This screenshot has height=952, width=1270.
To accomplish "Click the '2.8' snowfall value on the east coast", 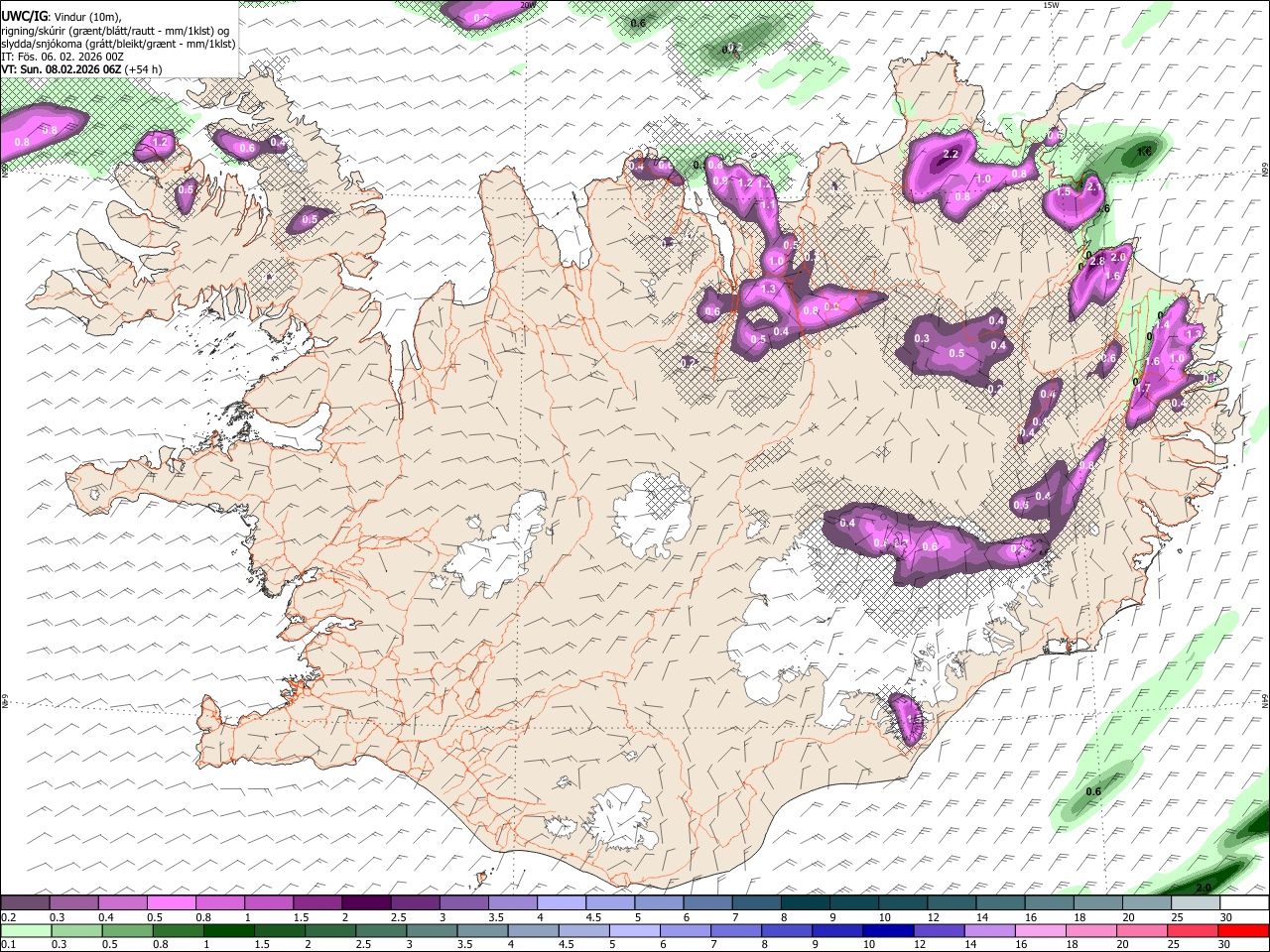I will [x=1097, y=261].
